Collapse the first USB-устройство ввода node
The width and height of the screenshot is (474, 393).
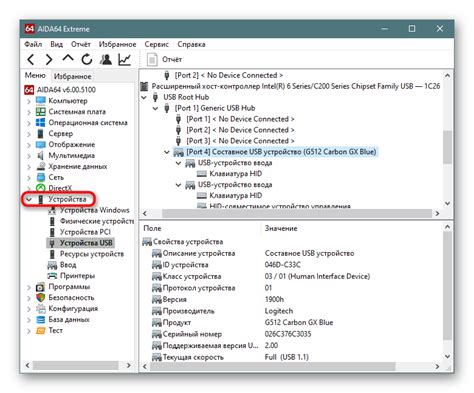click(x=178, y=163)
